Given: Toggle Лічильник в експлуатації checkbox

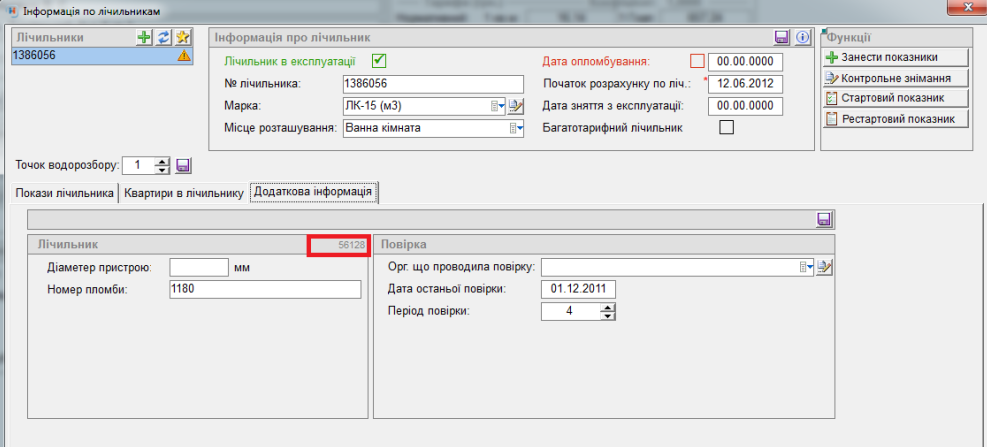Looking at the screenshot, I should click(x=379, y=60).
